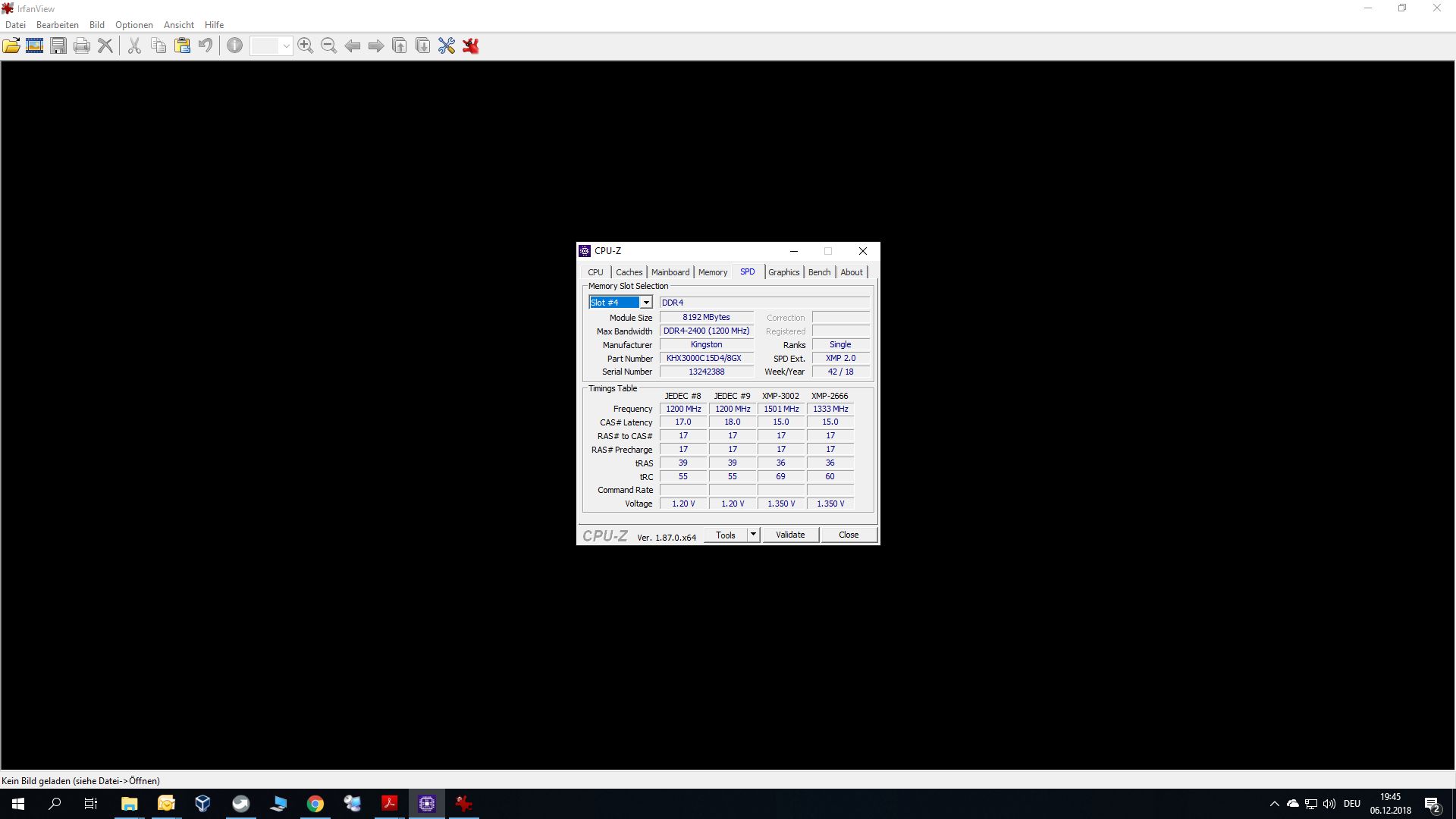1456x819 pixels.
Task: Click the slideshow filmstrip icon
Action: point(35,46)
